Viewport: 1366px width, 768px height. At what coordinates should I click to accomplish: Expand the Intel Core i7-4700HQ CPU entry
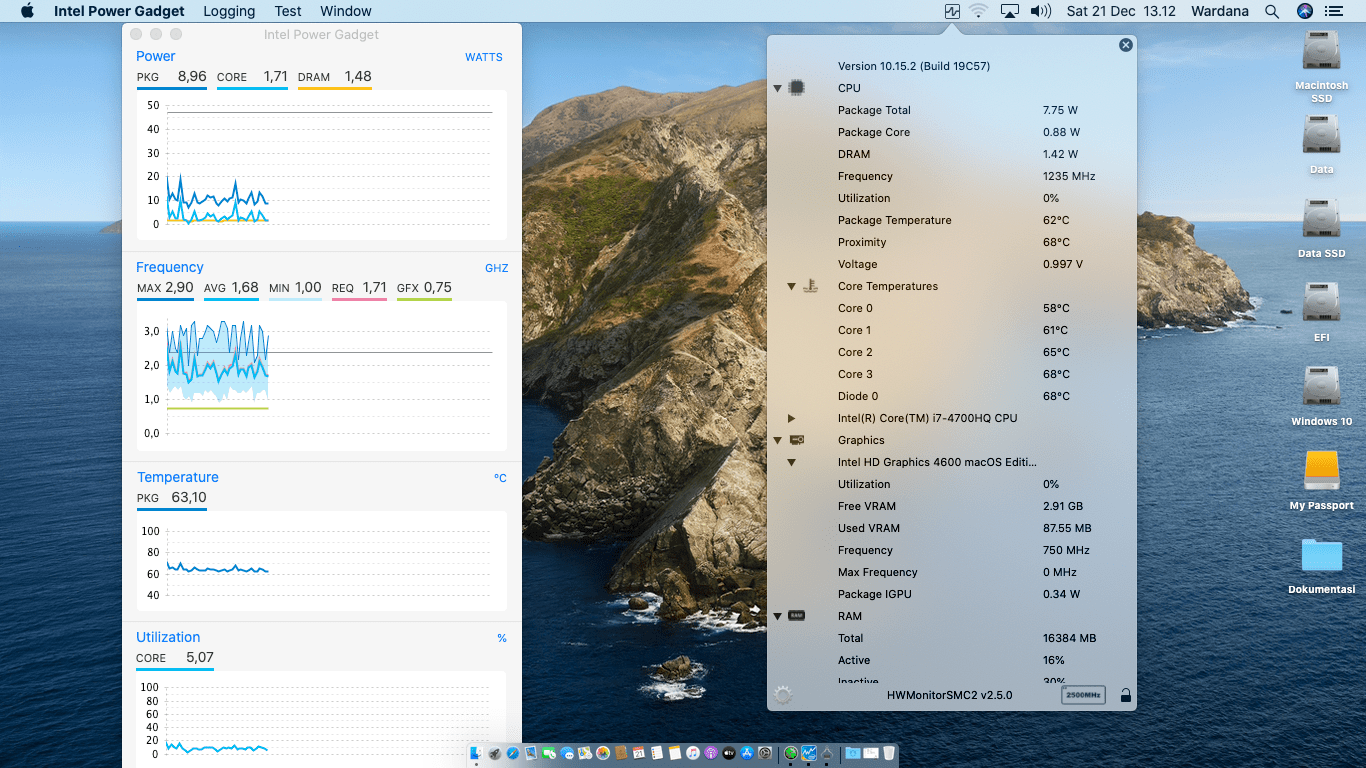(791, 418)
